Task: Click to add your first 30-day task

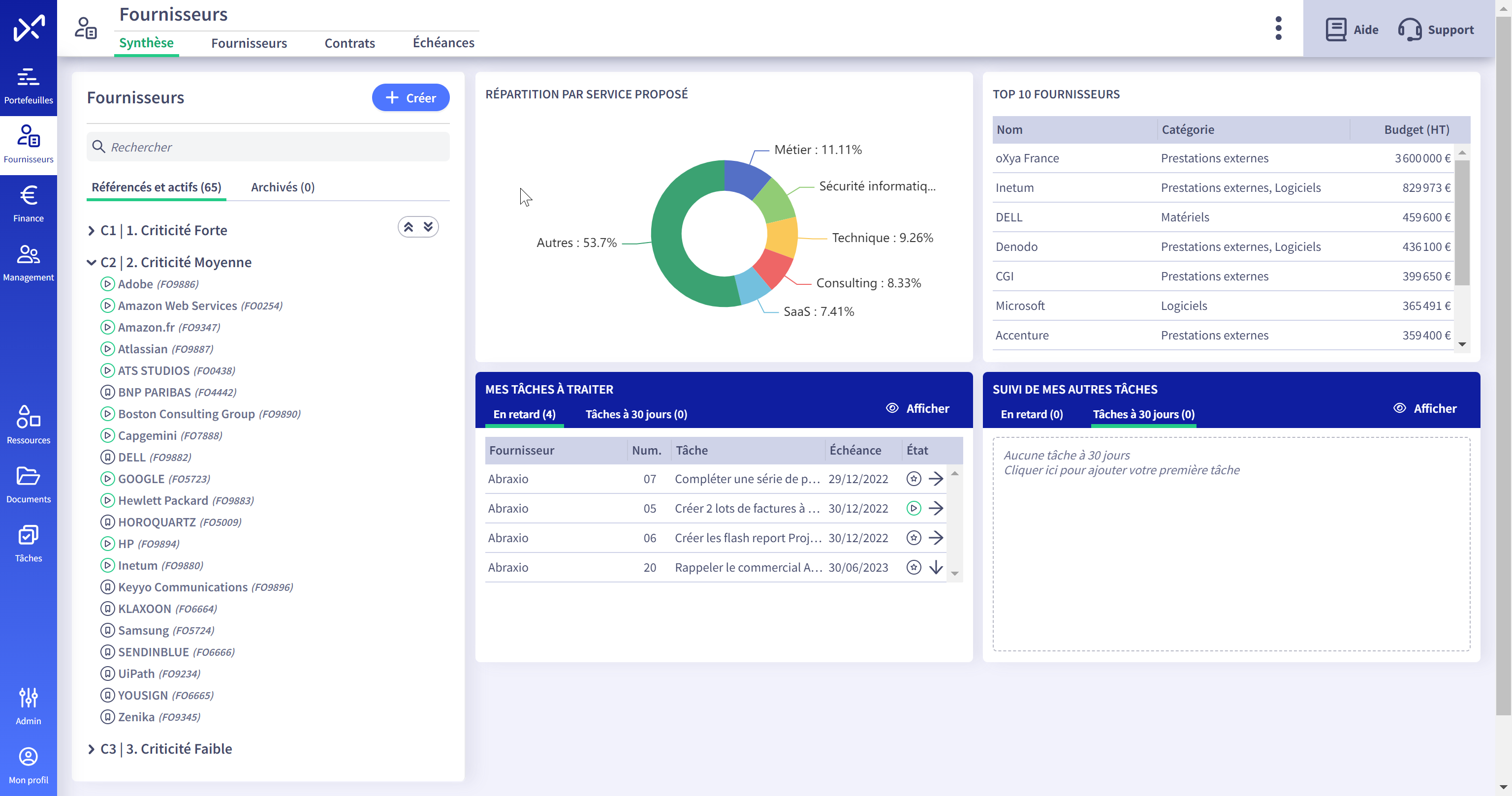Action: [1231, 544]
